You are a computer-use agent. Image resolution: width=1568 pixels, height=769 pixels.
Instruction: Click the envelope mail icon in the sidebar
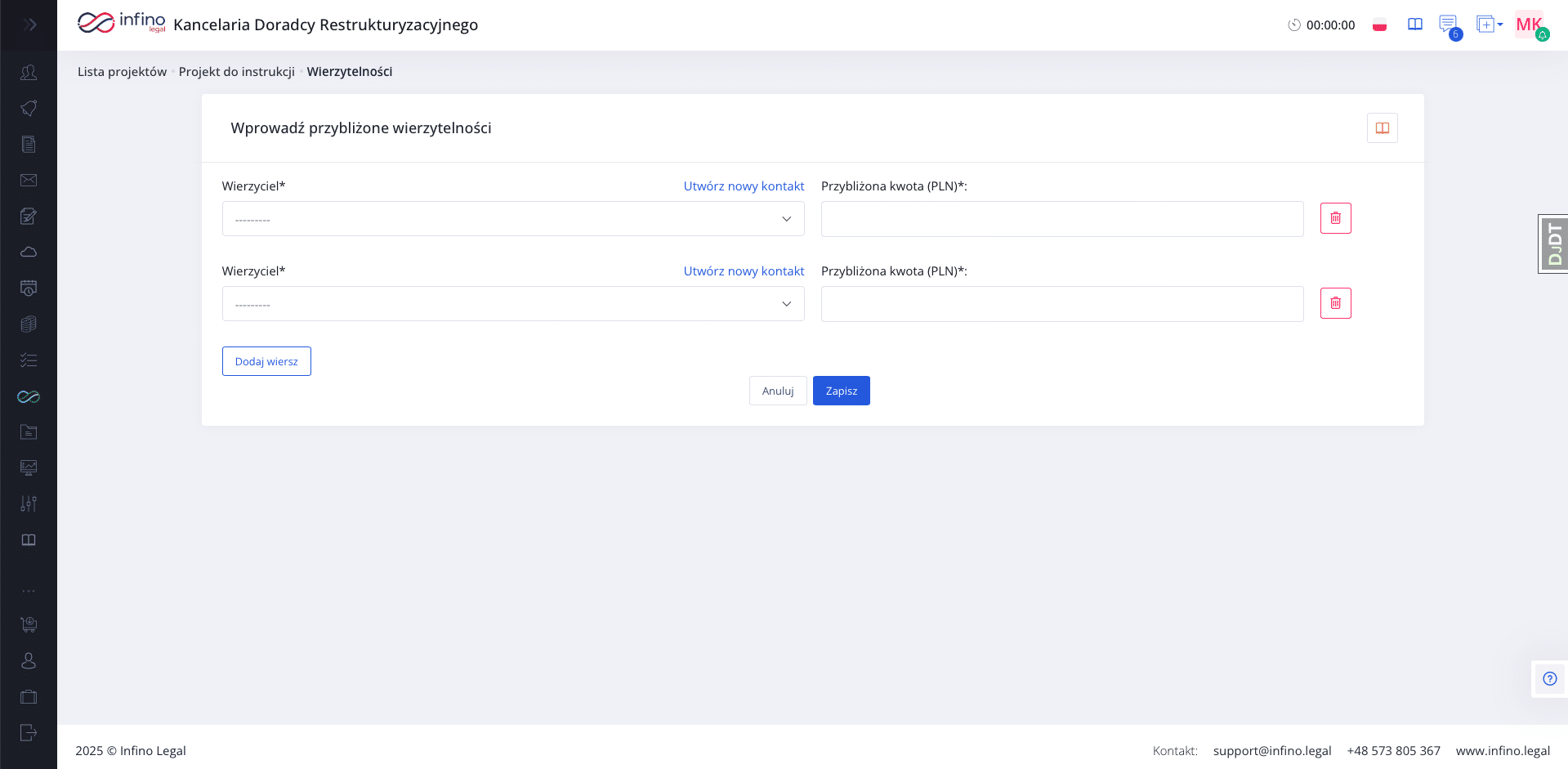coord(29,181)
